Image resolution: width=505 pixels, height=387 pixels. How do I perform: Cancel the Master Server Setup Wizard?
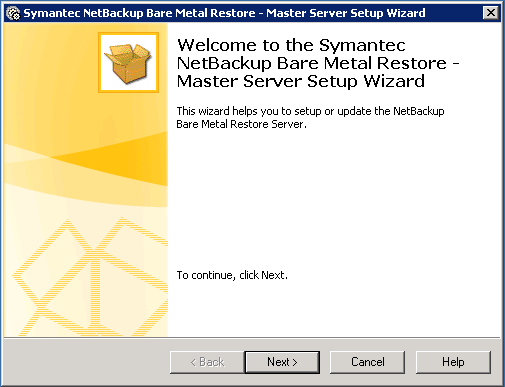(367, 362)
